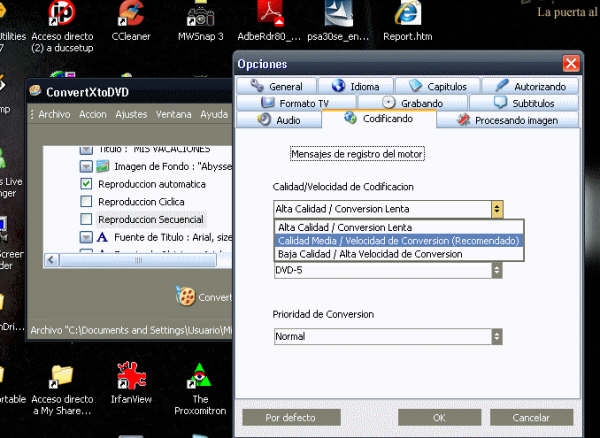Close the Opciones dialog
Screen dimensions: 600x438
(x=571, y=64)
